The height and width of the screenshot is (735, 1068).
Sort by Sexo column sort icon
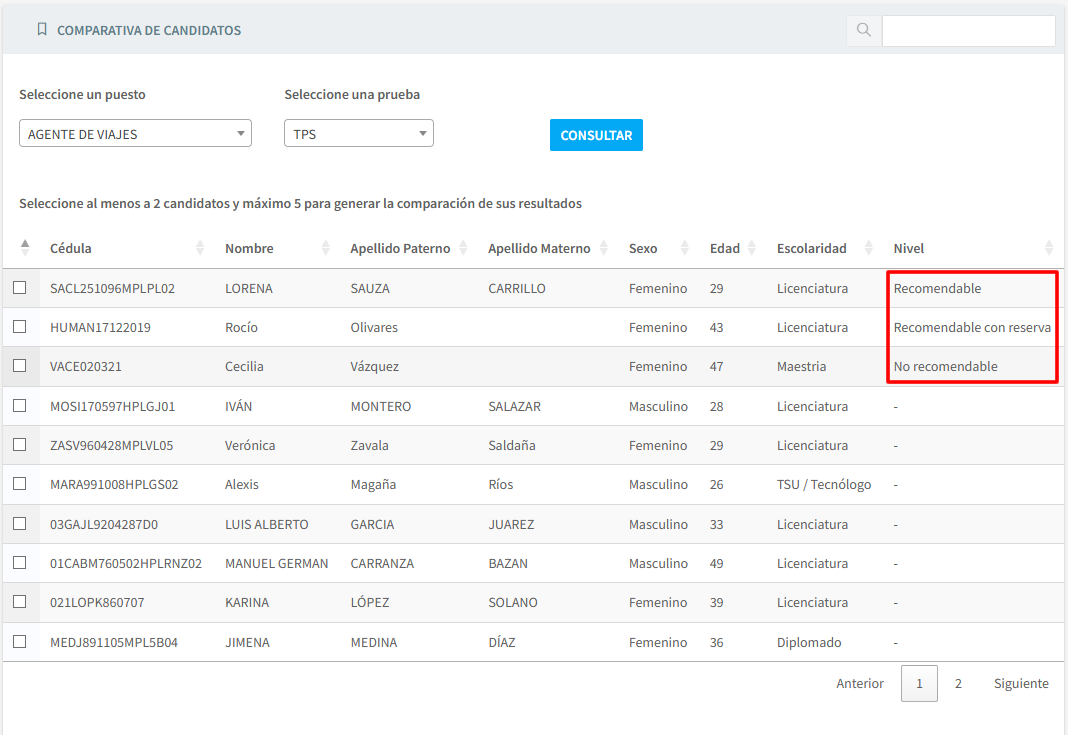(x=685, y=248)
